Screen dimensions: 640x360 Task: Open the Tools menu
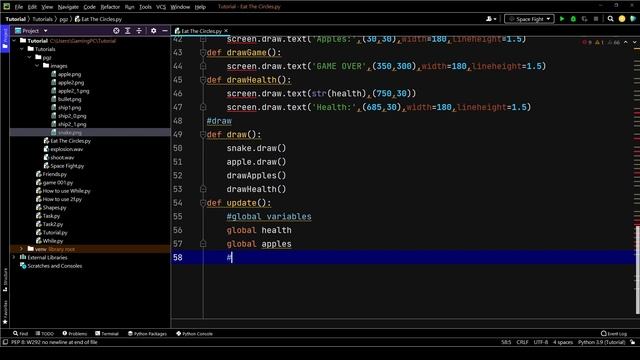coord(145,7)
